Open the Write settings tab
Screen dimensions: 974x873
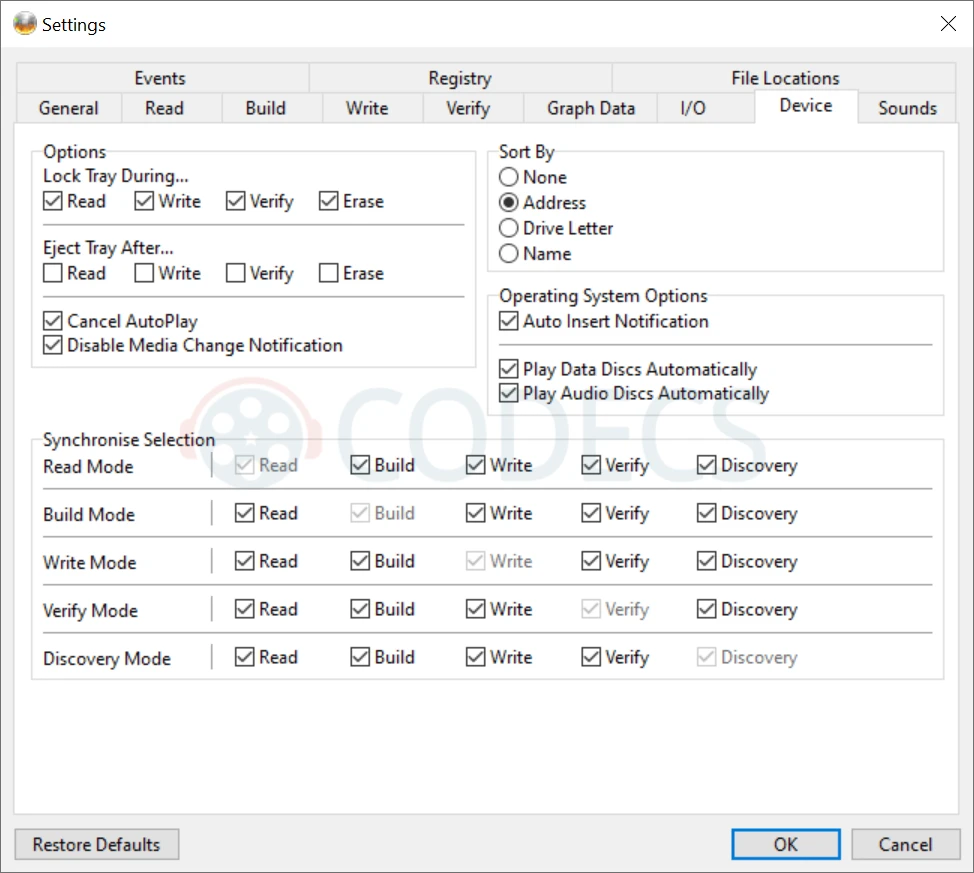click(367, 108)
